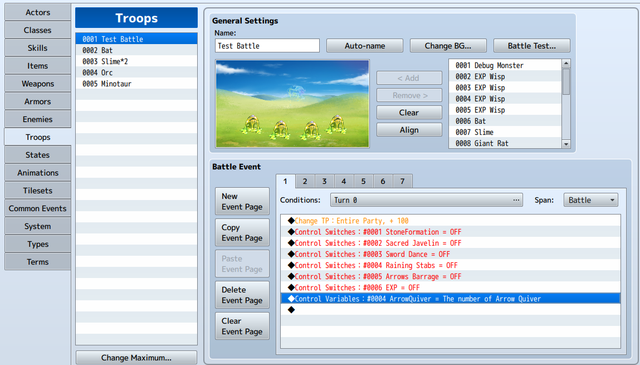Viewport: 640px width, 365px height.
Task: Select 0002 EXP Wisp in enemy list
Action: [x=505, y=76]
